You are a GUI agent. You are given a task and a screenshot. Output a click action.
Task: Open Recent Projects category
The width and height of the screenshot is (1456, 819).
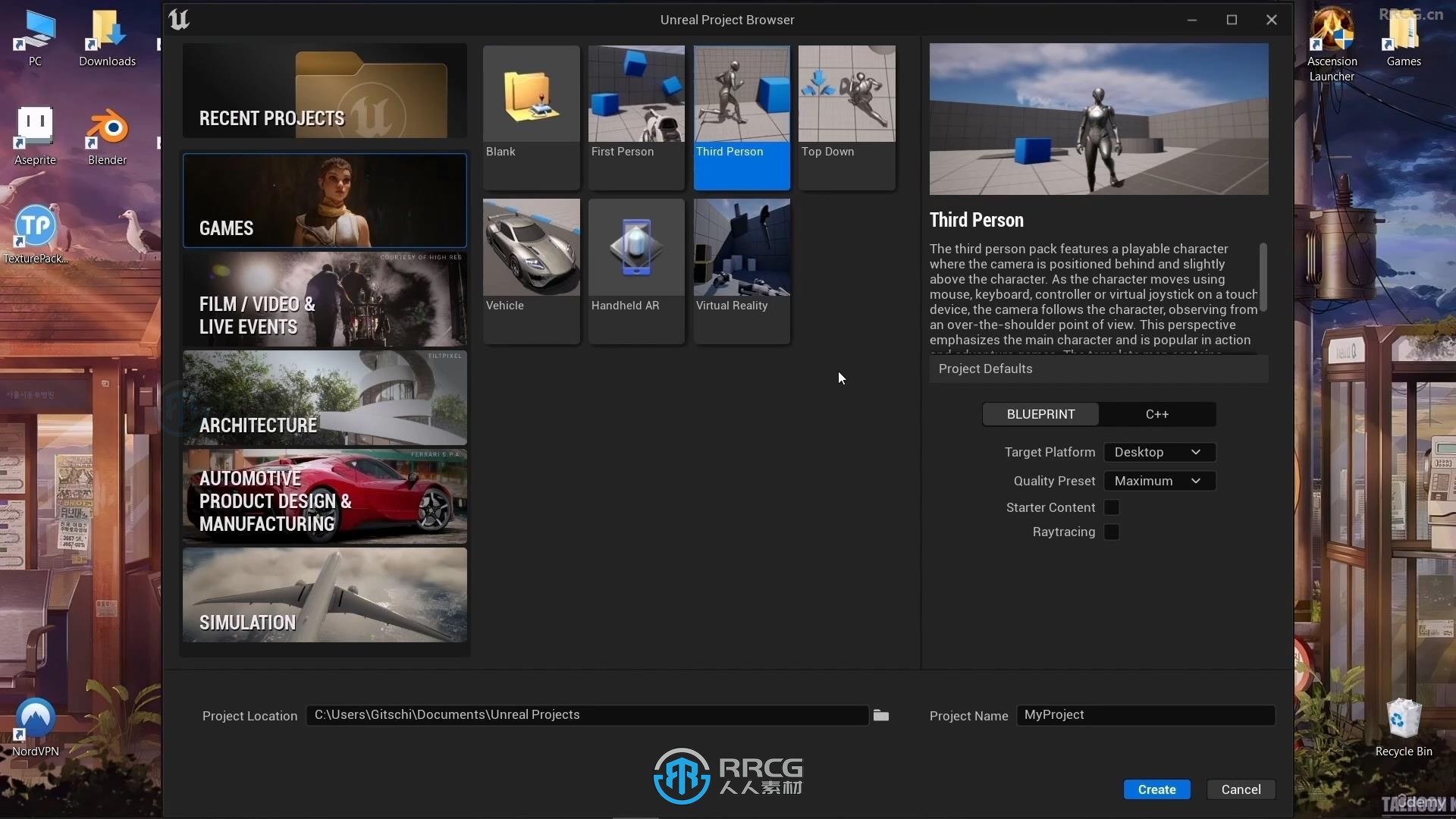325,91
